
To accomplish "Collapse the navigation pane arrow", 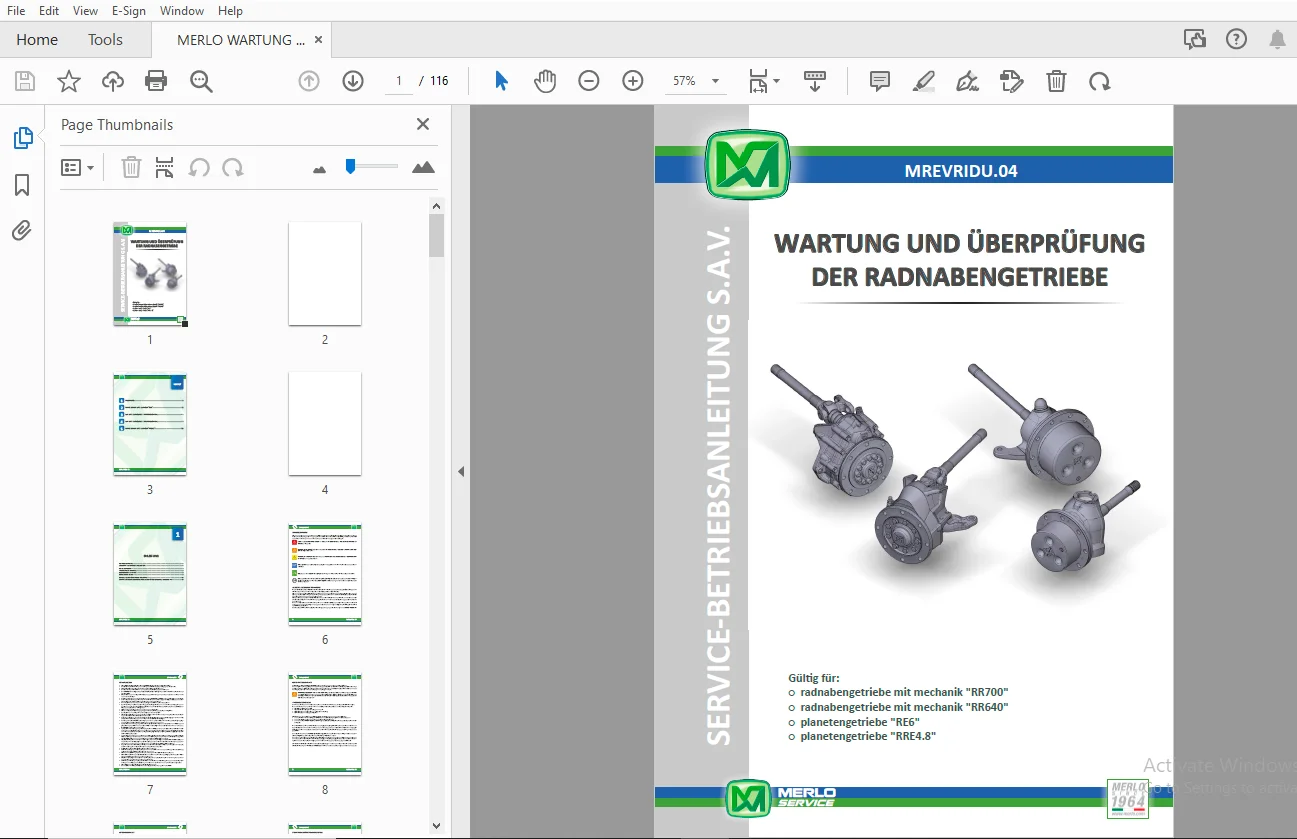I will click(461, 472).
